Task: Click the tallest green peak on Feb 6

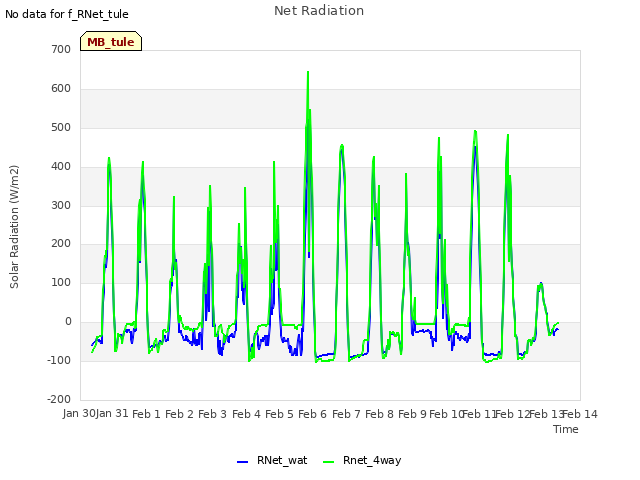Action: [x=308, y=73]
